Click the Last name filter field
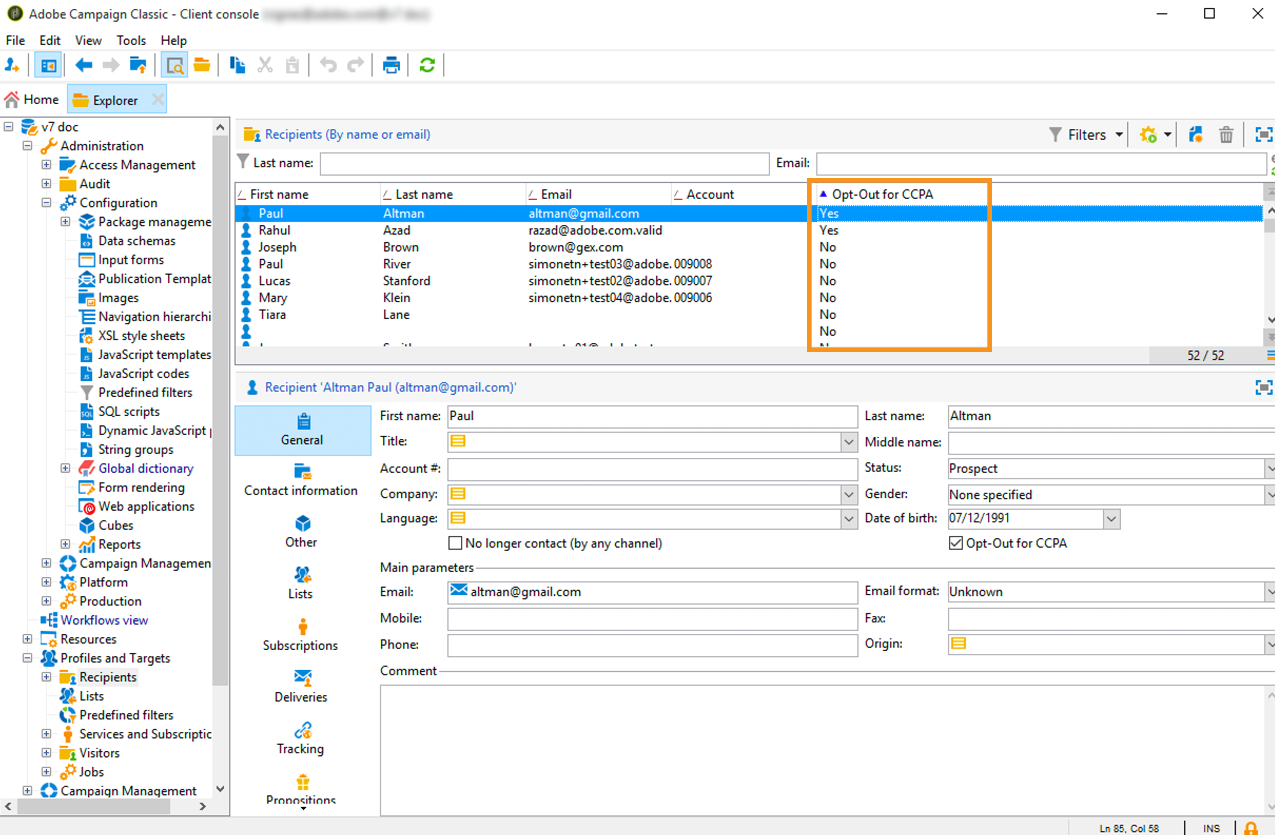 pyautogui.click(x=544, y=163)
